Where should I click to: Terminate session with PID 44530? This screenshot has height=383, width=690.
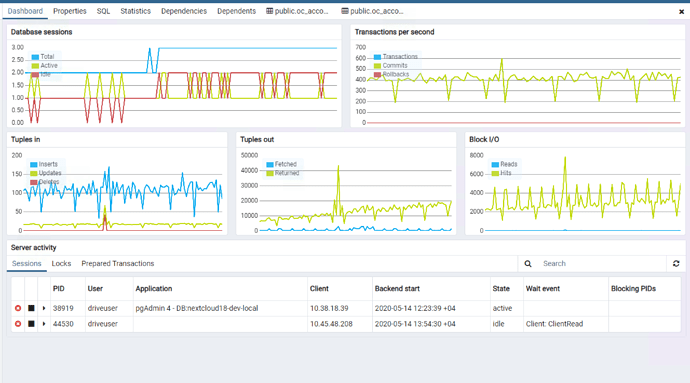[x=31, y=324]
